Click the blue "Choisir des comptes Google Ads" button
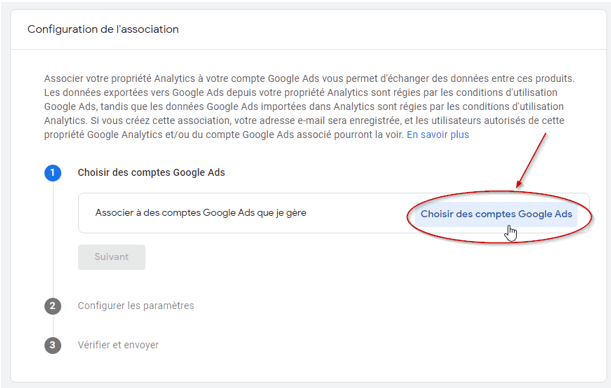This screenshot has height=388, width=611. [x=496, y=214]
